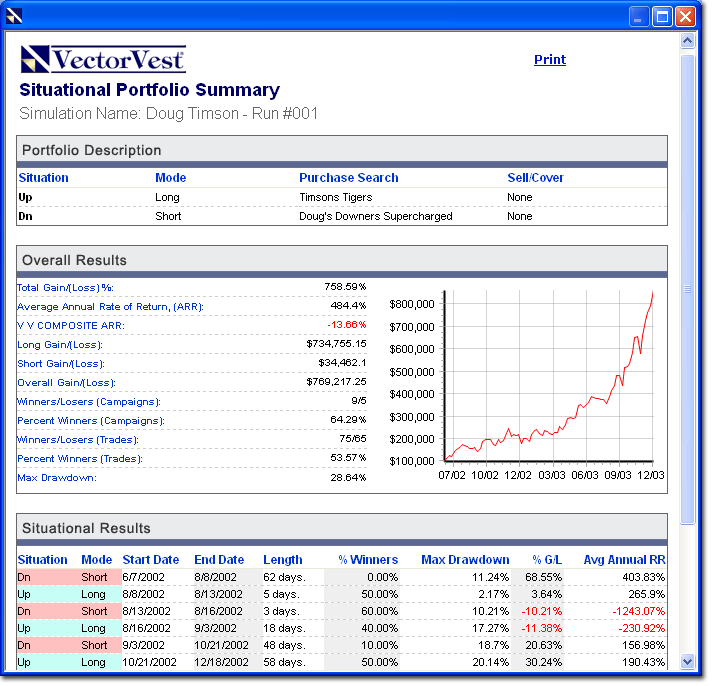Click the scroll up arrow
This screenshot has width=712, height=686.
click(x=687, y=42)
